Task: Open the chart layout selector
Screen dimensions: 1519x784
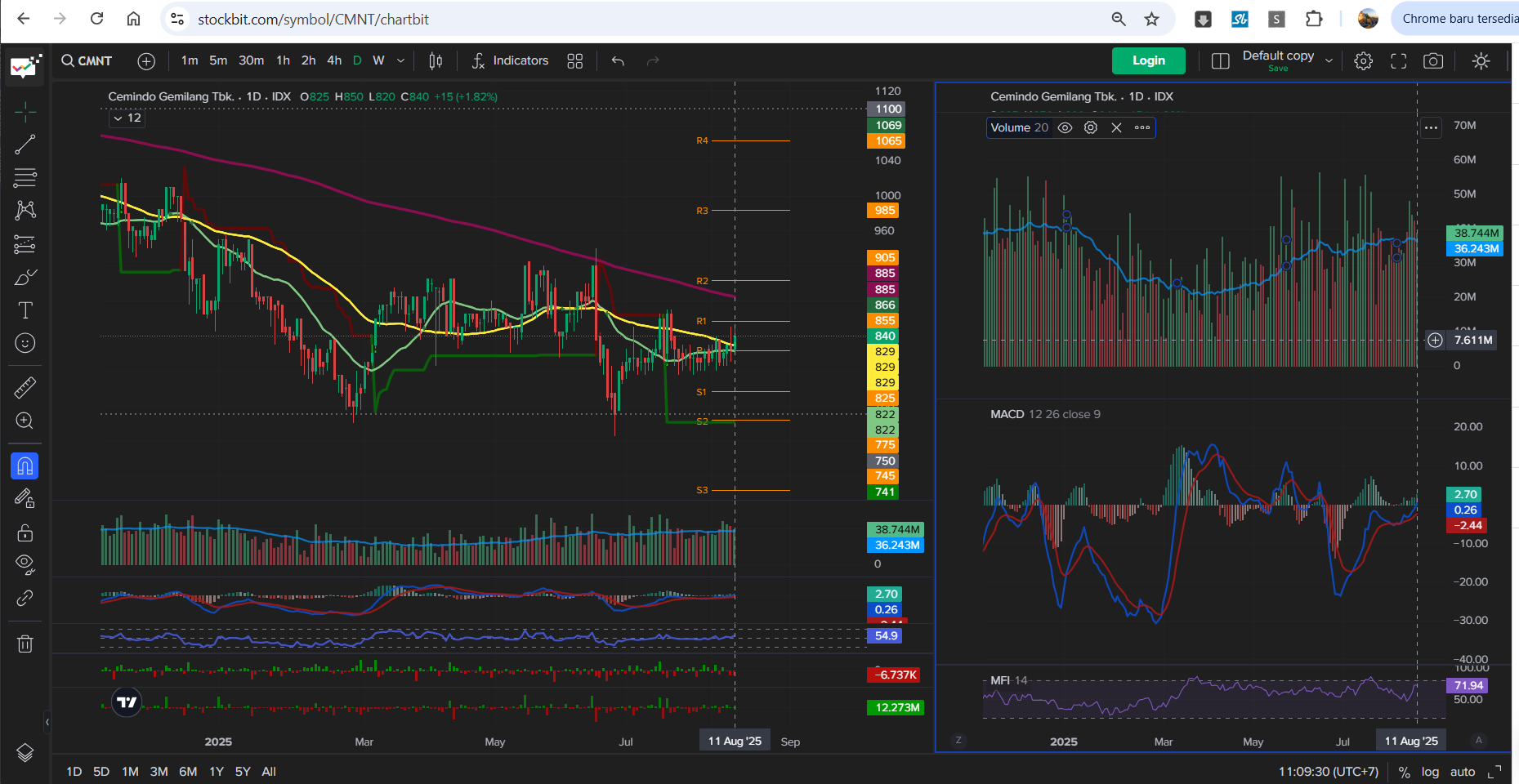Action: 1220,60
